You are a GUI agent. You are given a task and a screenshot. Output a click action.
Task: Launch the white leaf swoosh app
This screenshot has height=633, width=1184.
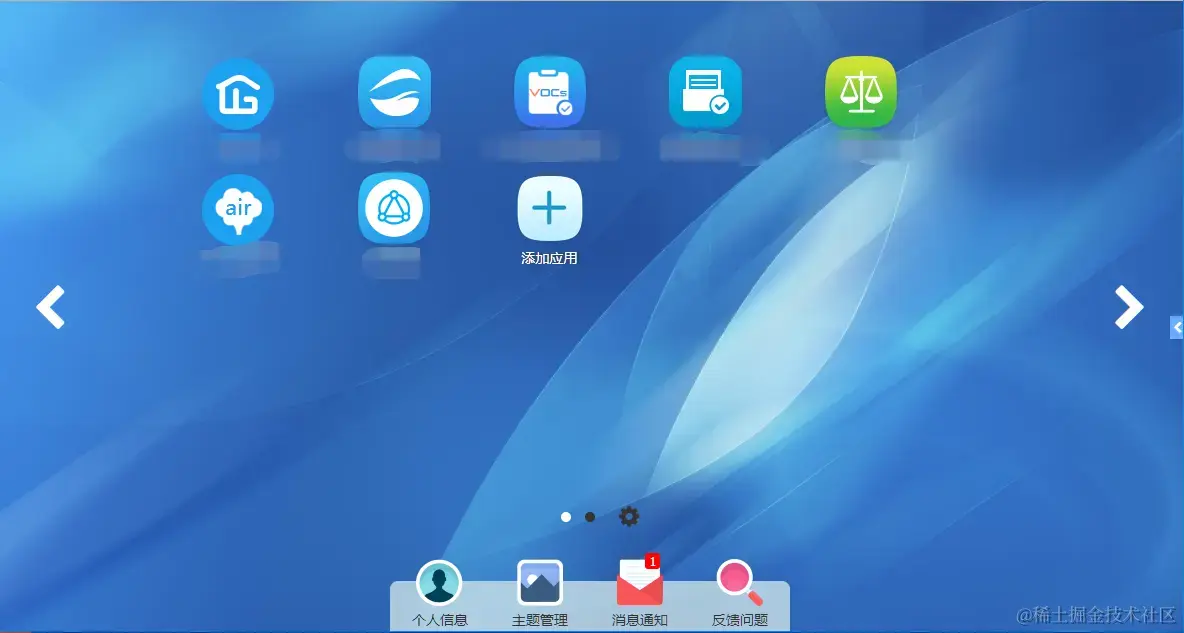click(395, 92)
